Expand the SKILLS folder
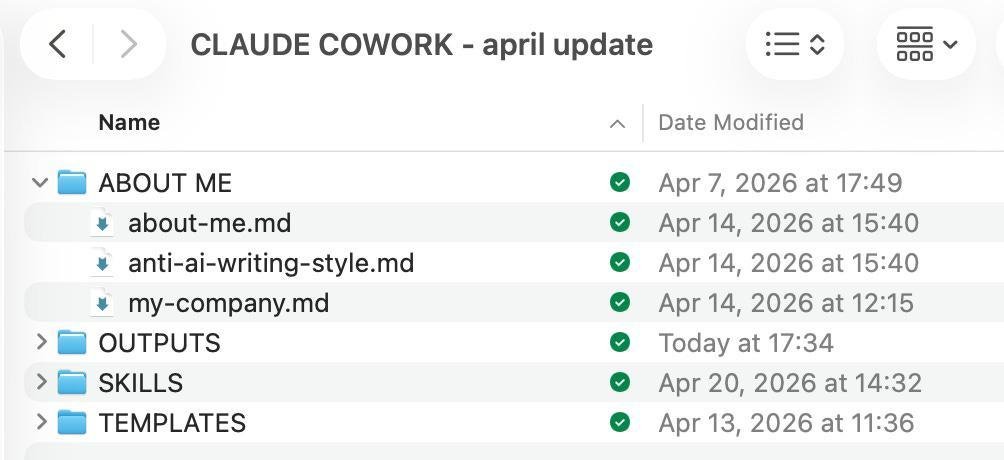The width and height of the screenshot is (1004, 460). [x=42, y=382]
